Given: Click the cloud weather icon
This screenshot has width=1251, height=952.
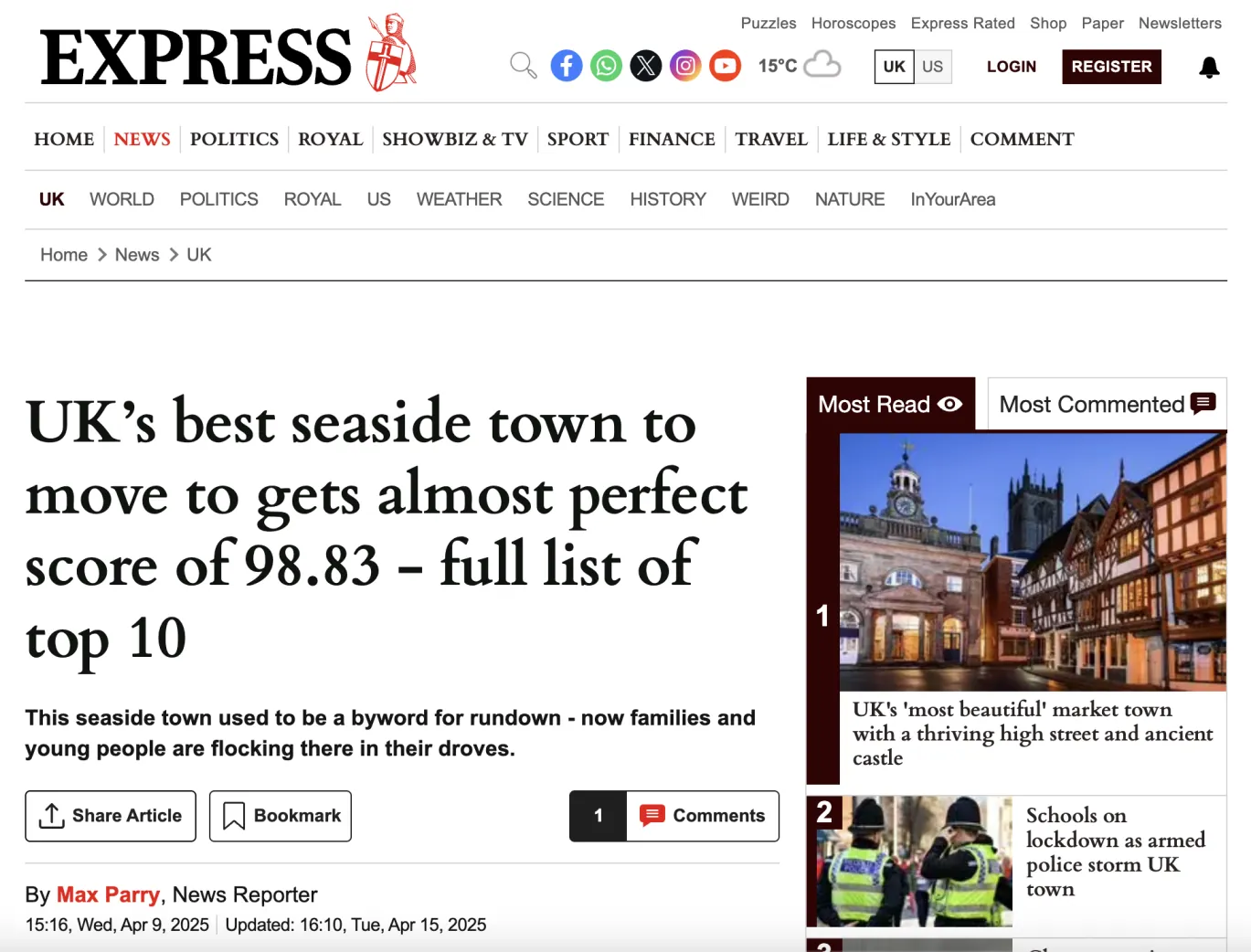Looking at the screenshot, I should click(x=822, y=65).
